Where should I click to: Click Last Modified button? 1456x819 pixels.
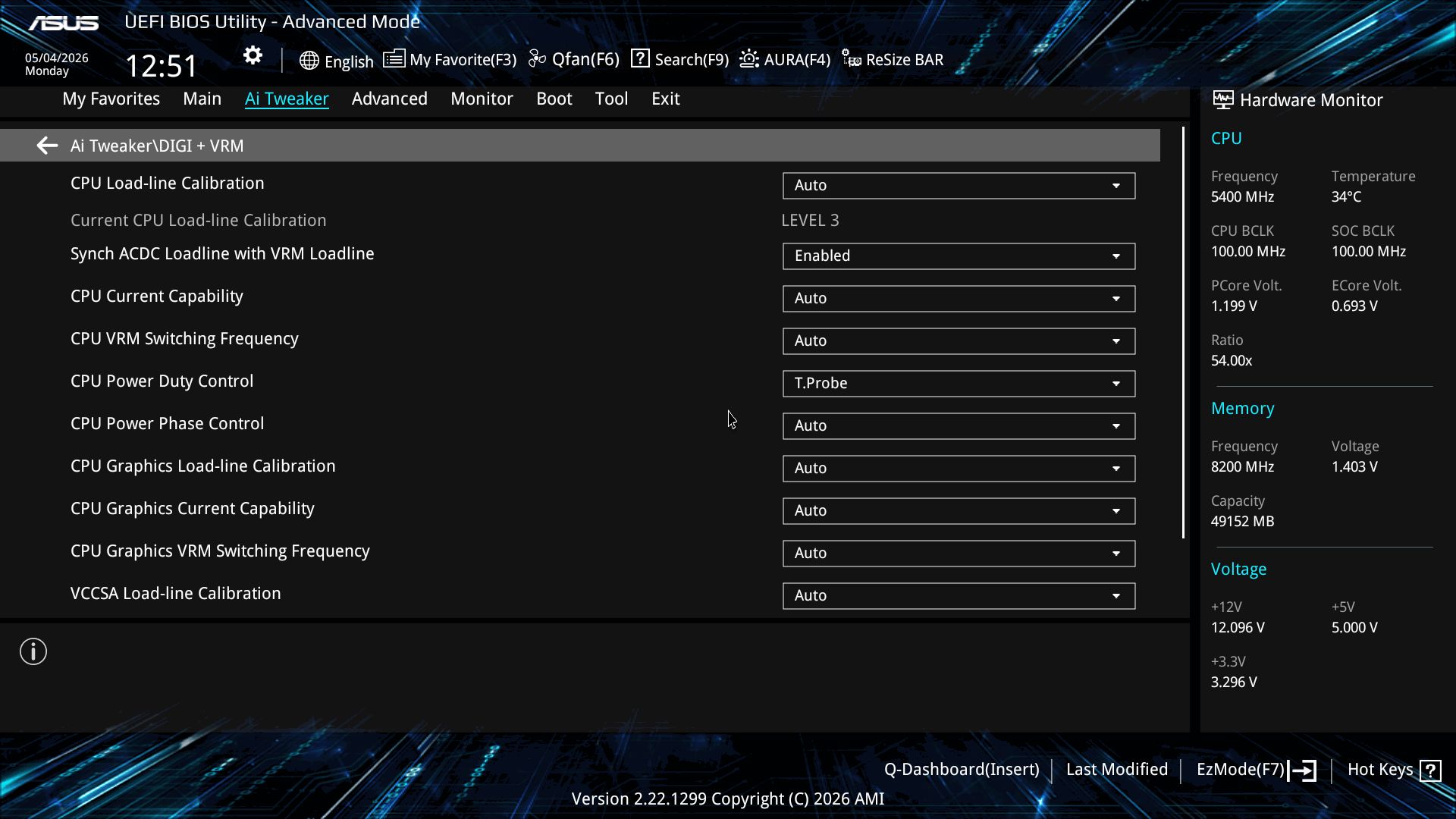(1117, 770)
